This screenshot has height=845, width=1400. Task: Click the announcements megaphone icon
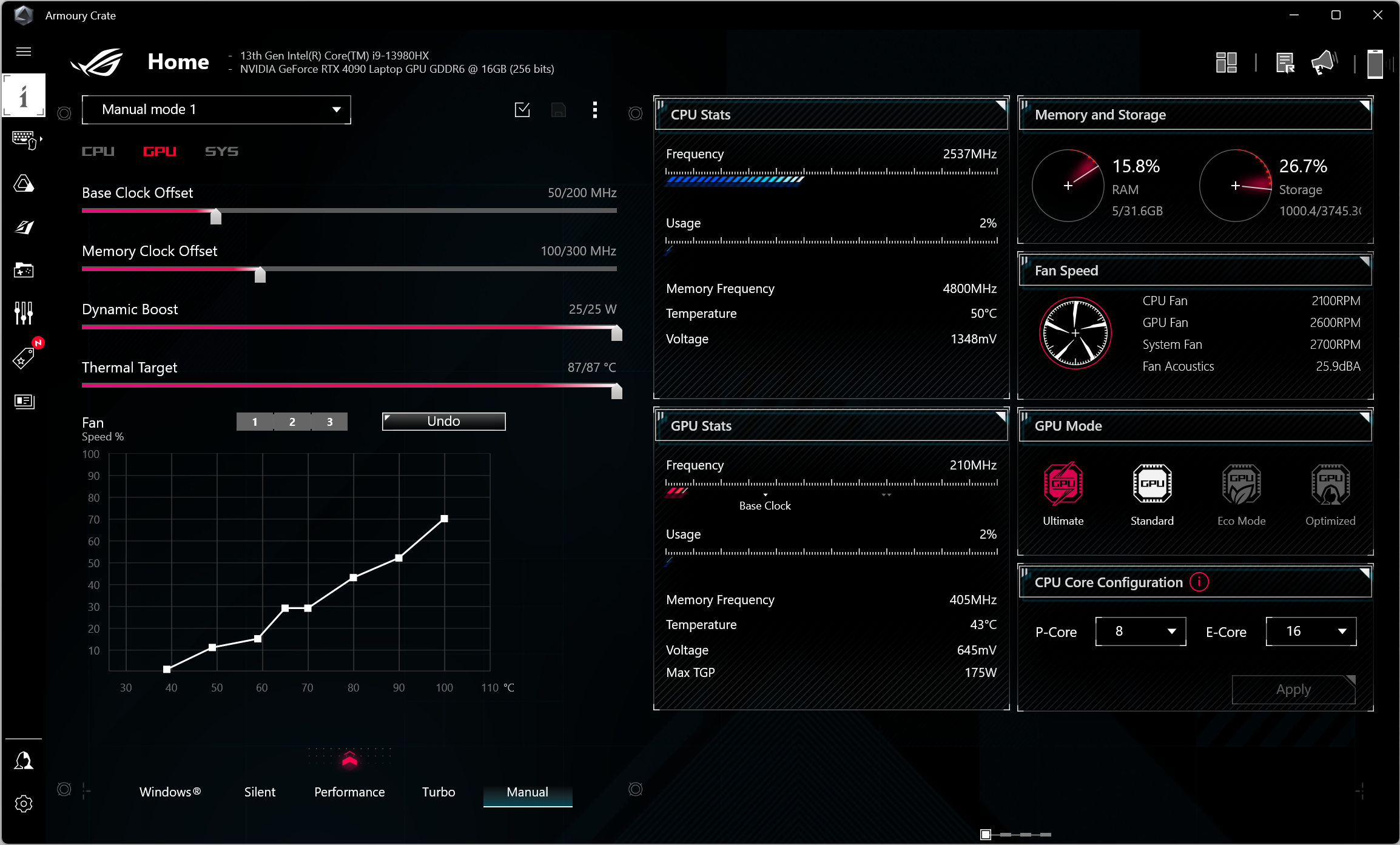click(1324, 62)
